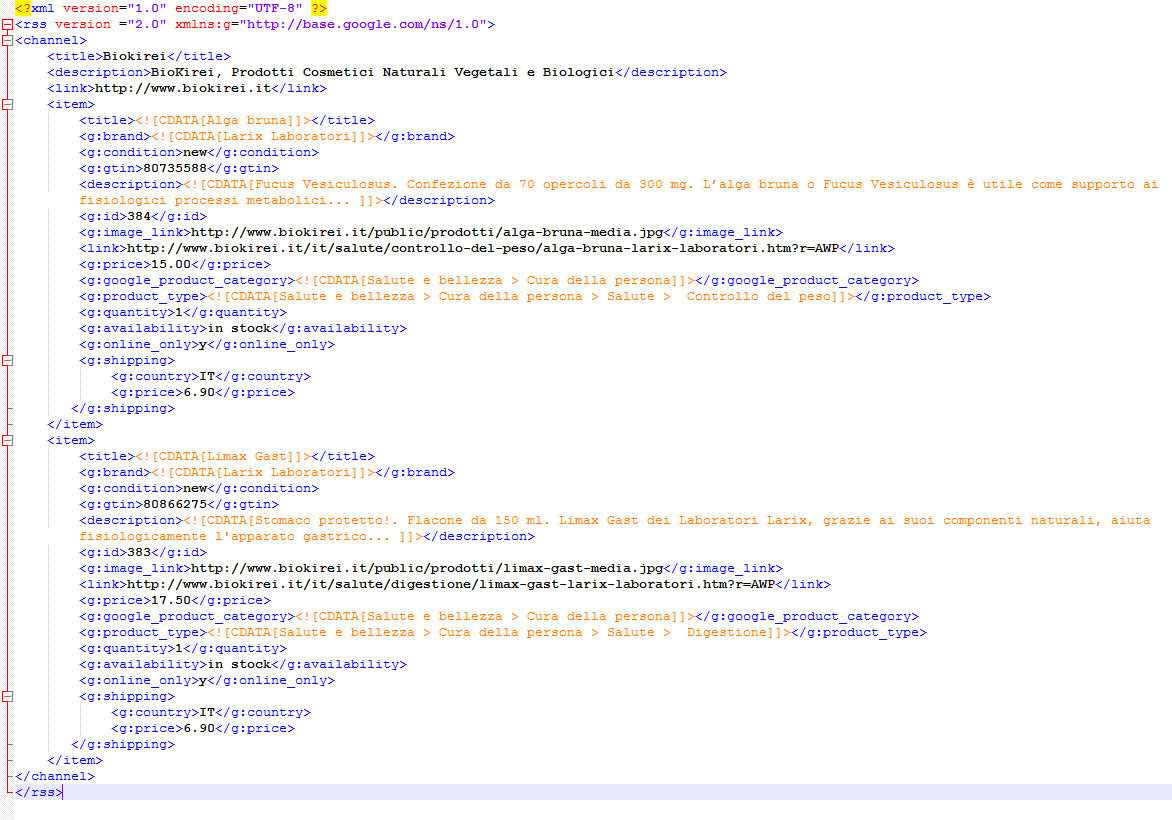Click the limax-gast-larix-laboratori.htm product link
The height and width of the screenshot is (820, 1172).
(x=451, y=585)
